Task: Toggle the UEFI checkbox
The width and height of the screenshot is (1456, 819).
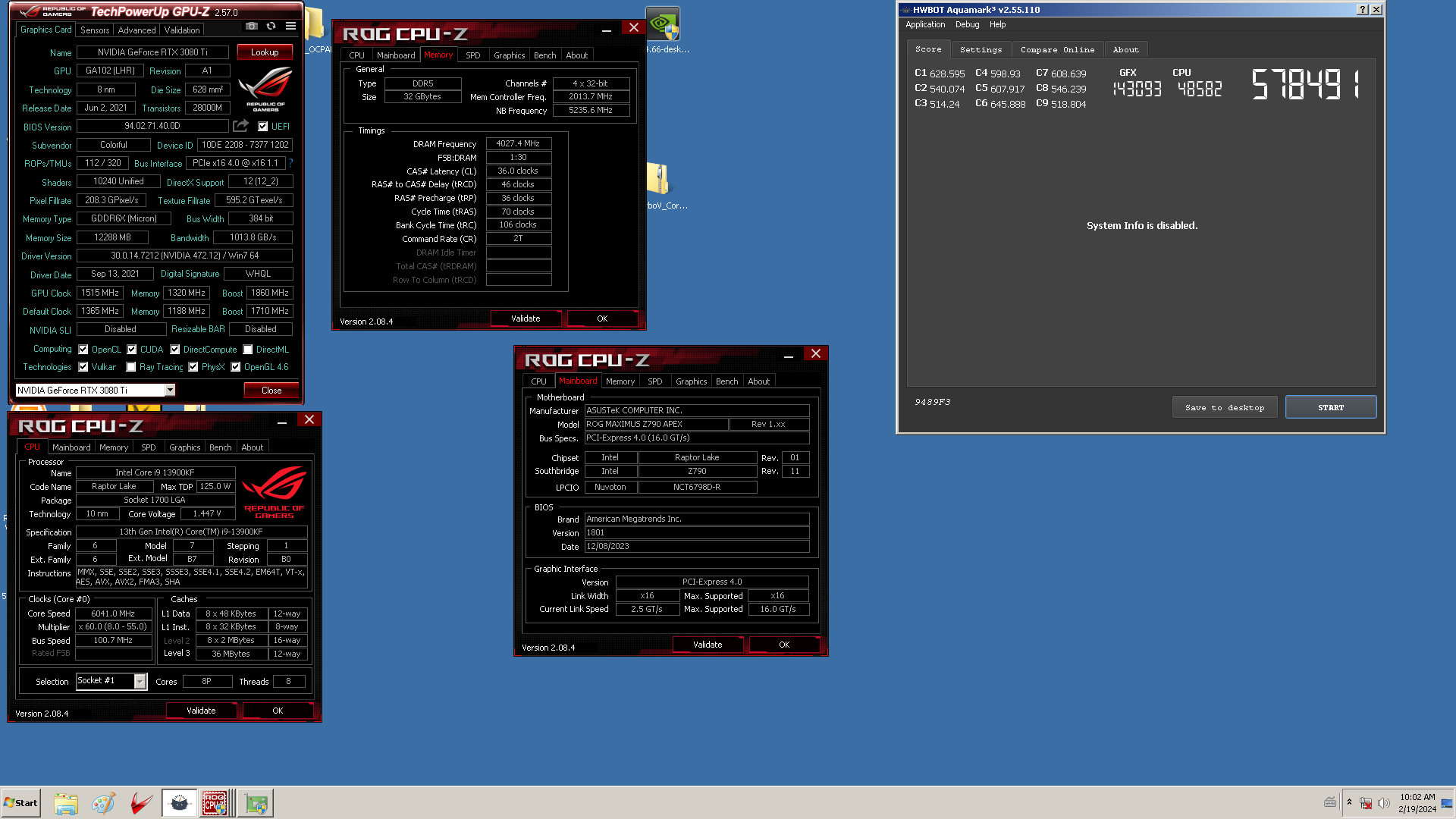Action: coord(262,127)
